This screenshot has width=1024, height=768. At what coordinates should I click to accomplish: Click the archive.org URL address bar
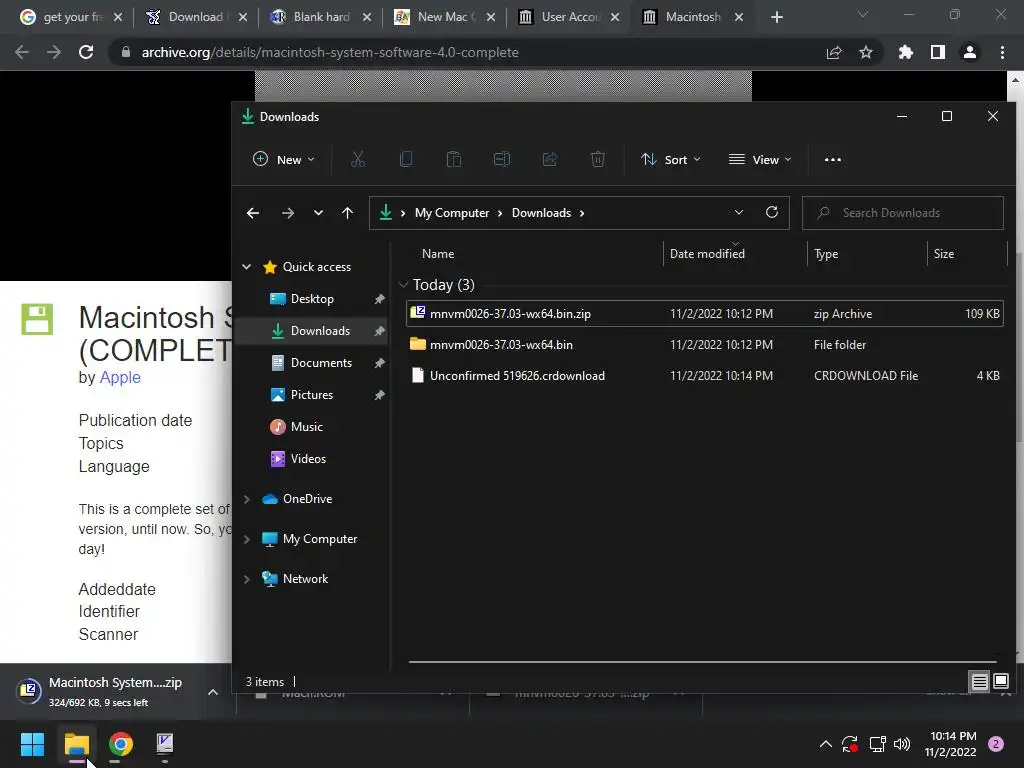pos(330,52)
